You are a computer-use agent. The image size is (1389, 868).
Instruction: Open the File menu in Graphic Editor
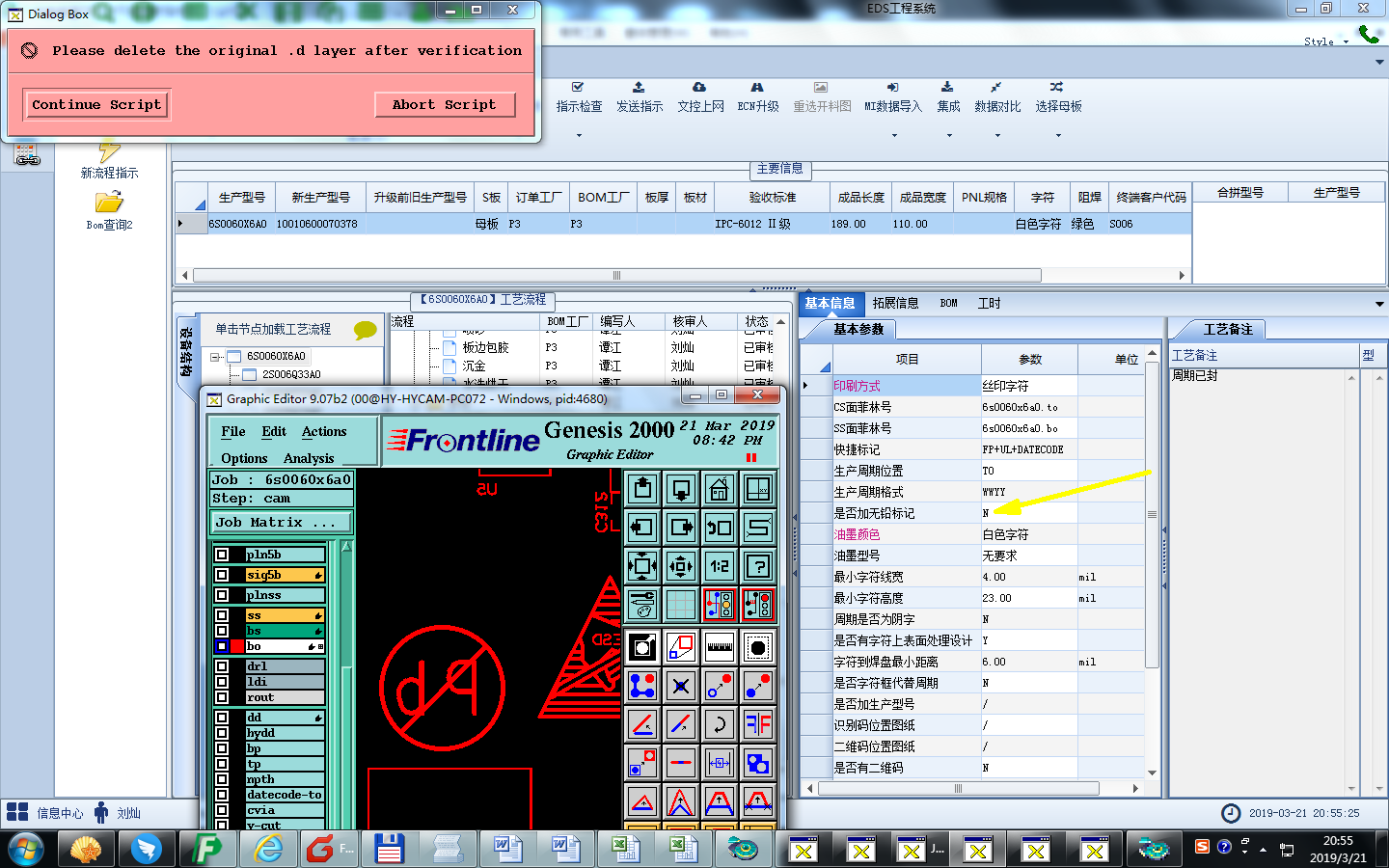[233, 431]
